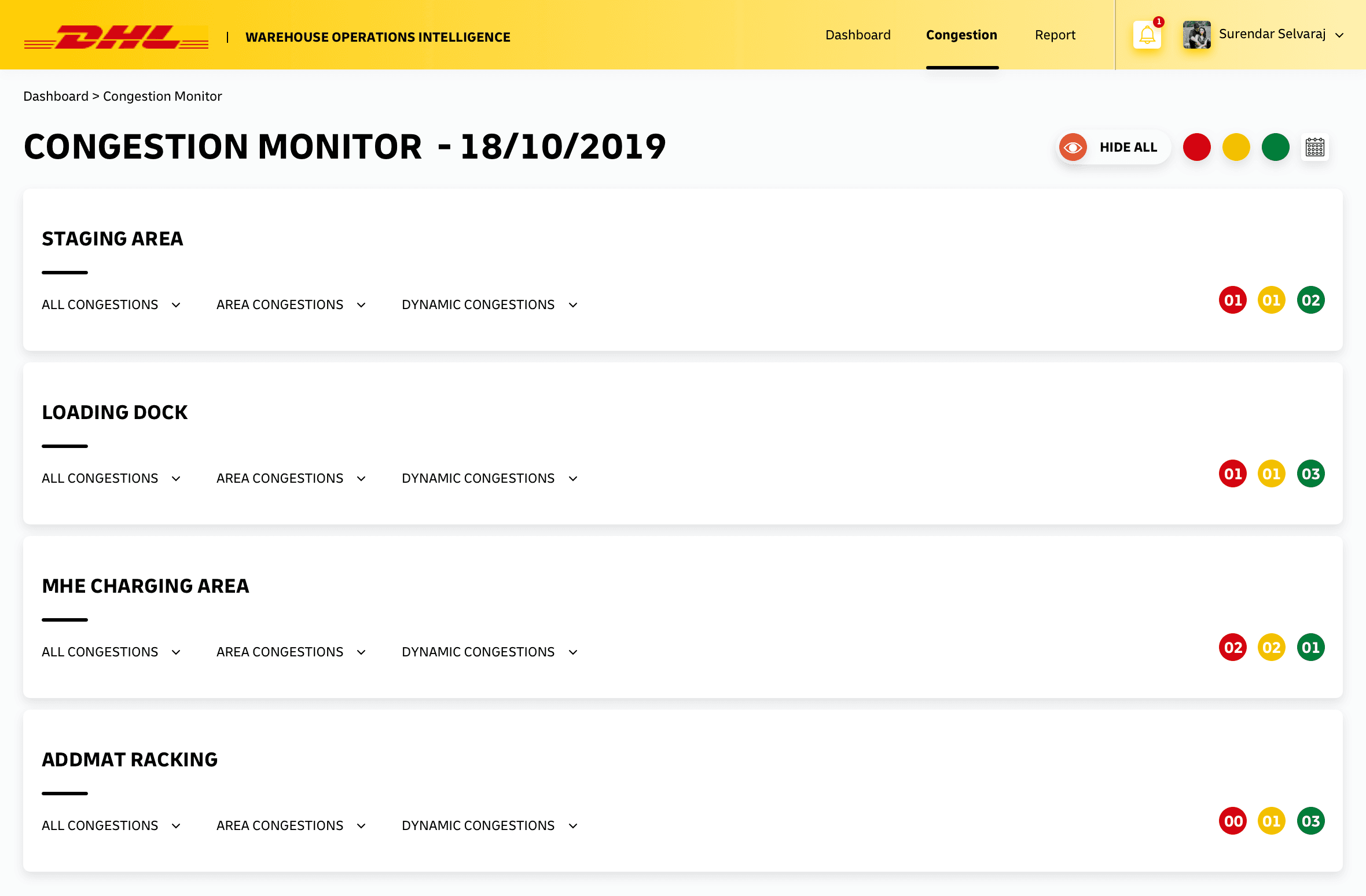Click Surendar Selvaraj profile avatar
The height and width of the screenshot is (896, 1366).
1196,35
